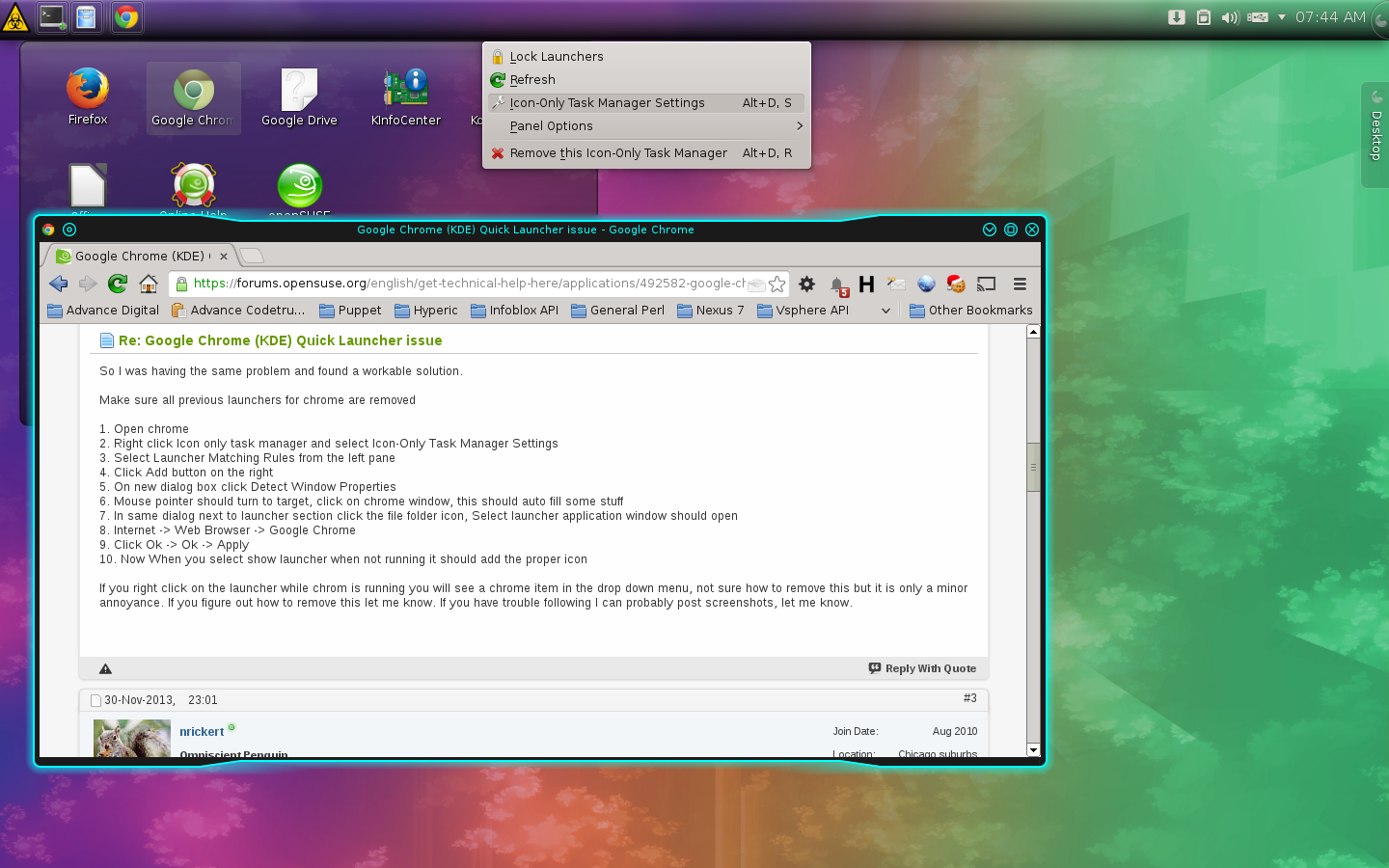Open the Advance Codetru... bookmark
Screen dimensions: 1389x868
(238, 311)
